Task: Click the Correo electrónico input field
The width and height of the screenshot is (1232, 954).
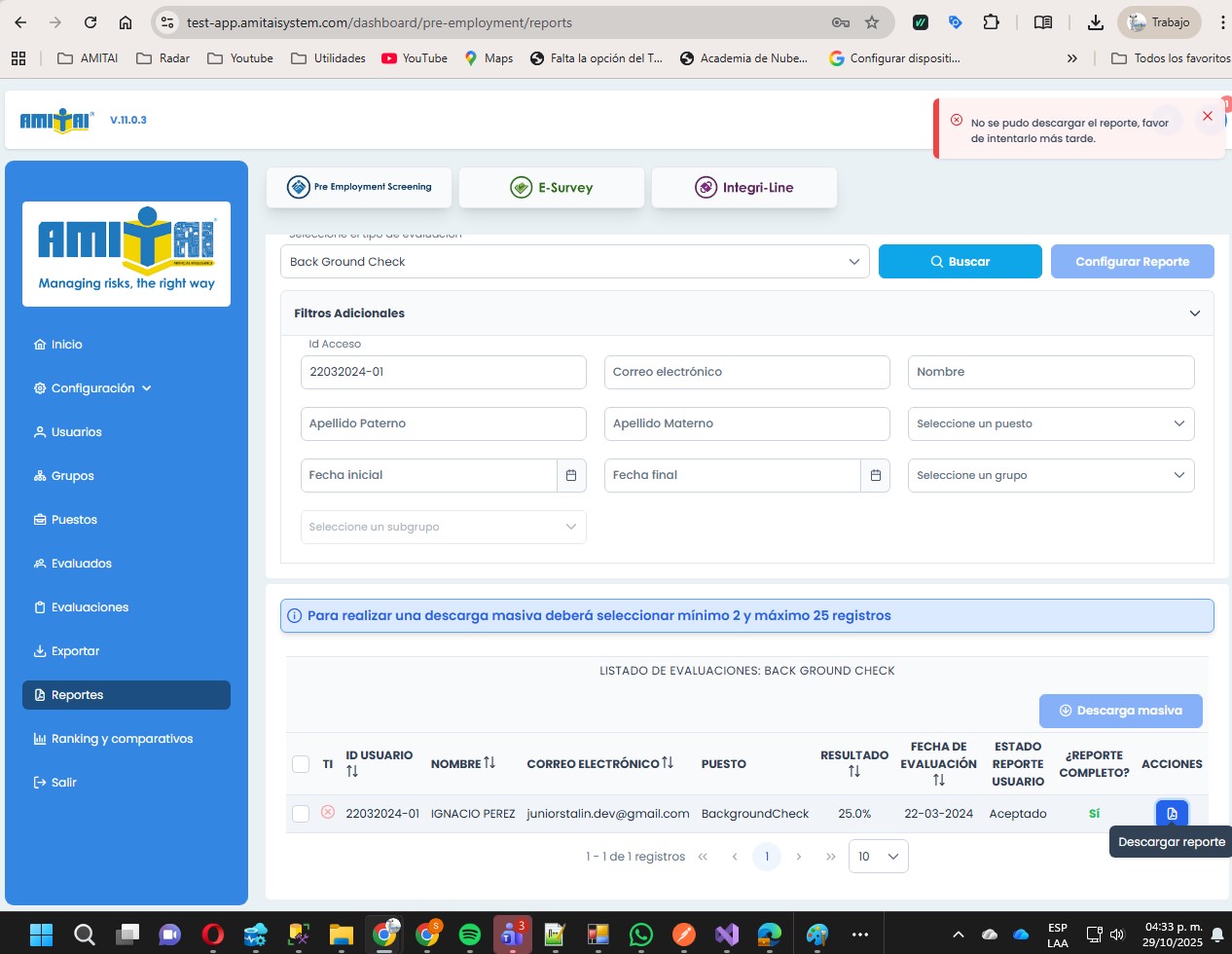Action: 746,372
